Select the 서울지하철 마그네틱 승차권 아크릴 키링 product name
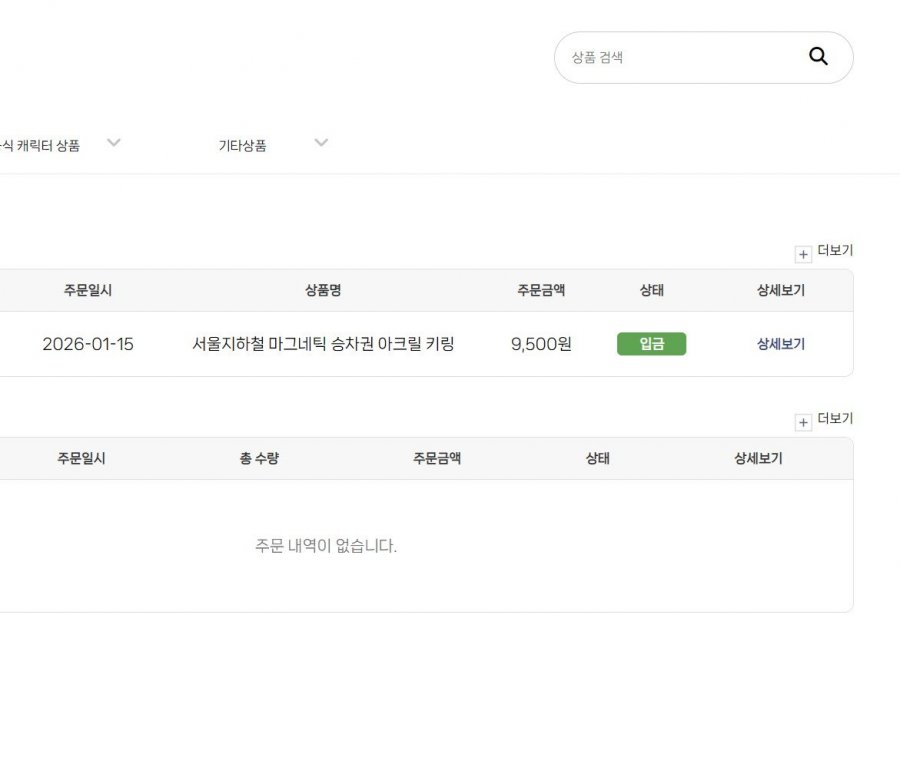This screenshot has height=770, width=900. [323, 344]
